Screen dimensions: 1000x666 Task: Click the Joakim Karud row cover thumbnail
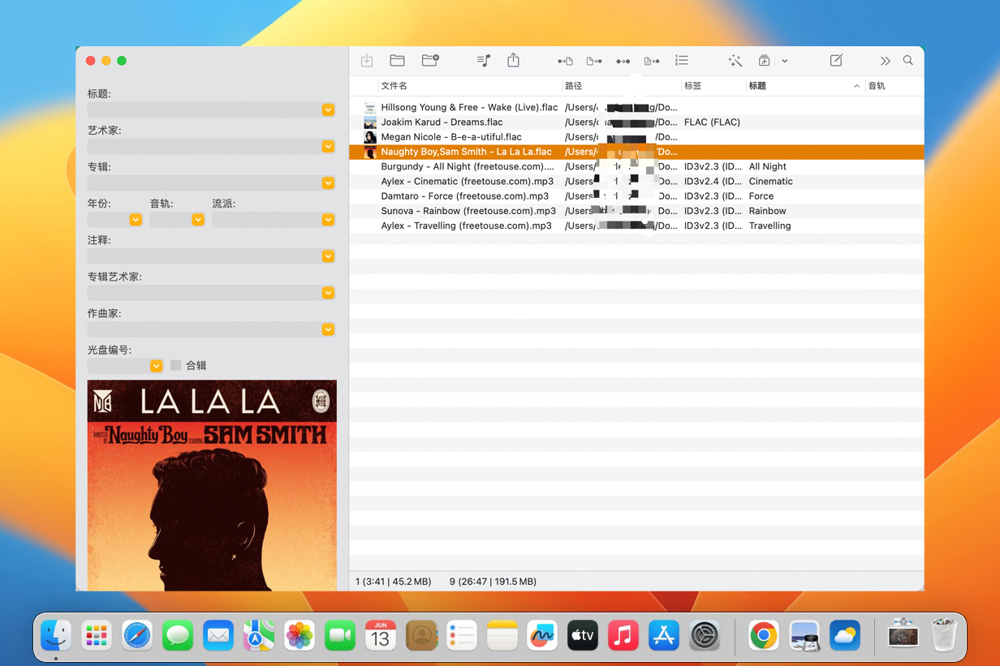pyautogui.click(x=370, y=122)
